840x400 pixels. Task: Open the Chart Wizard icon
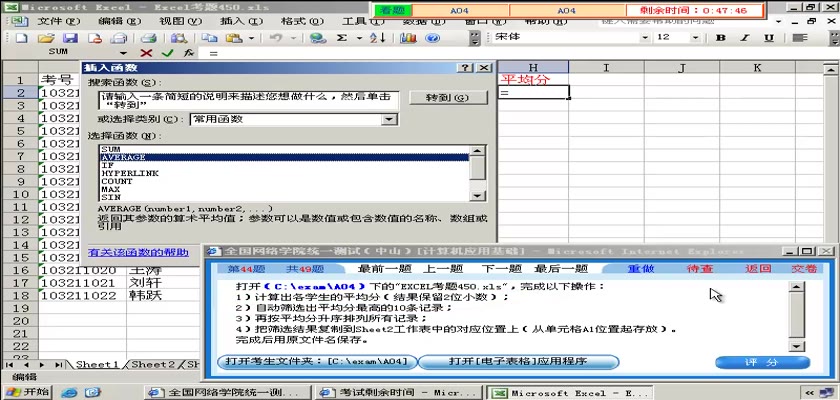408,38
